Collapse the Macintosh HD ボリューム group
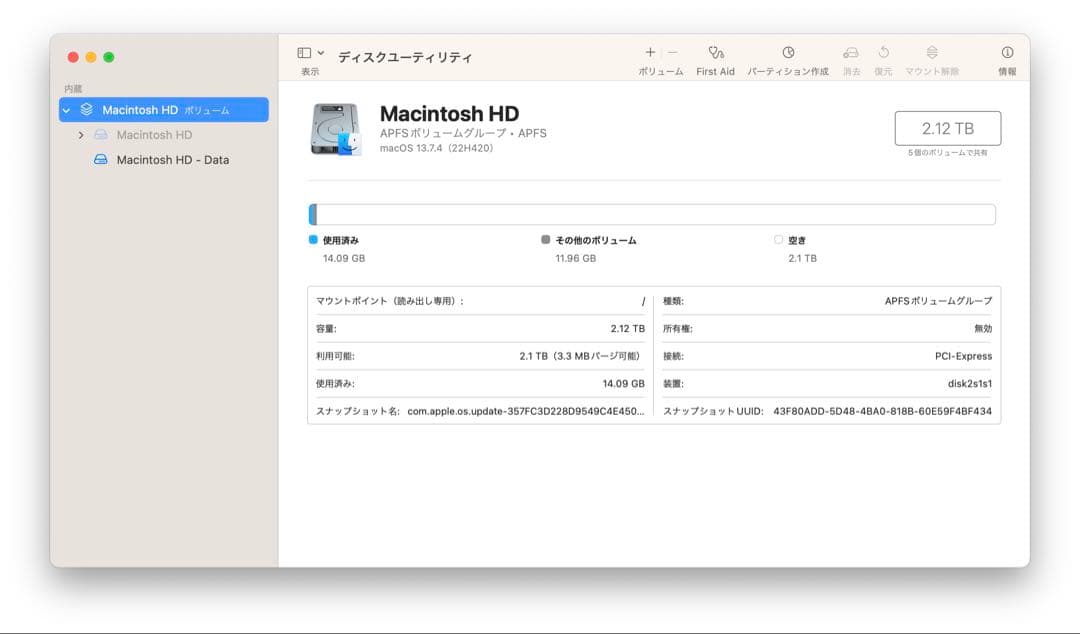 (66, 109)
